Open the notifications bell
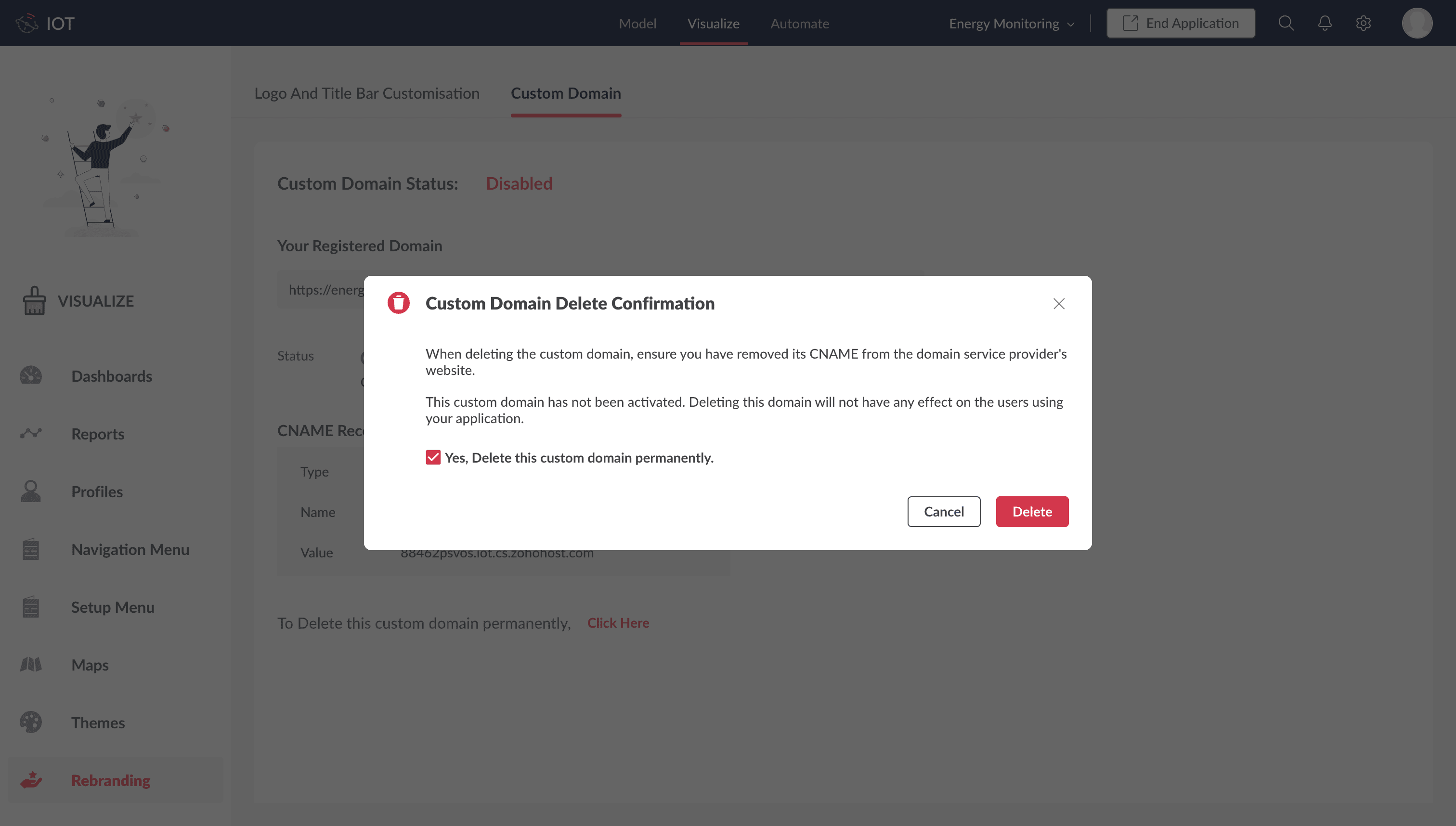 (1325, 23)
